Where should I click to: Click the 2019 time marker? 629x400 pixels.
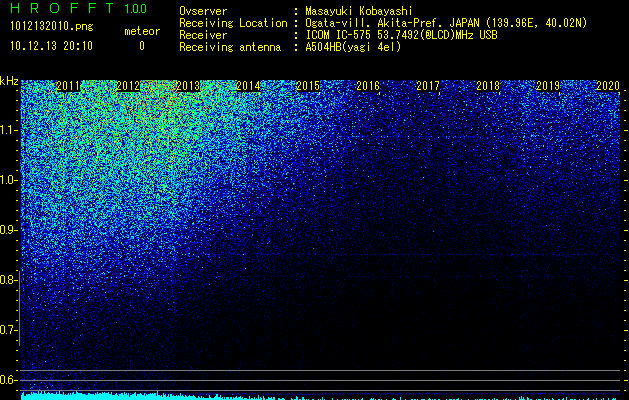(x=548, y=86)
